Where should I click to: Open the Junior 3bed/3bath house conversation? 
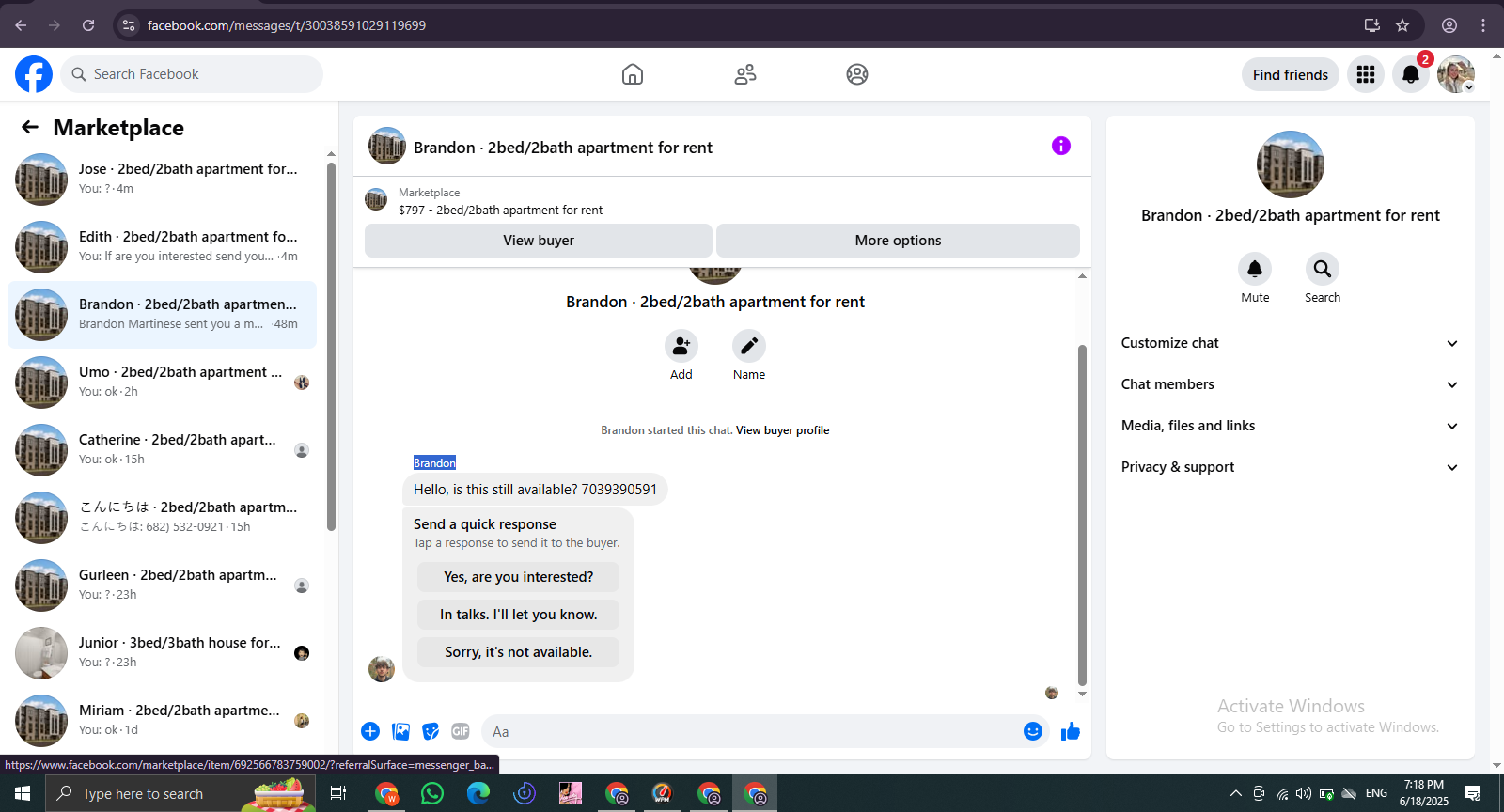pos(162,653)
